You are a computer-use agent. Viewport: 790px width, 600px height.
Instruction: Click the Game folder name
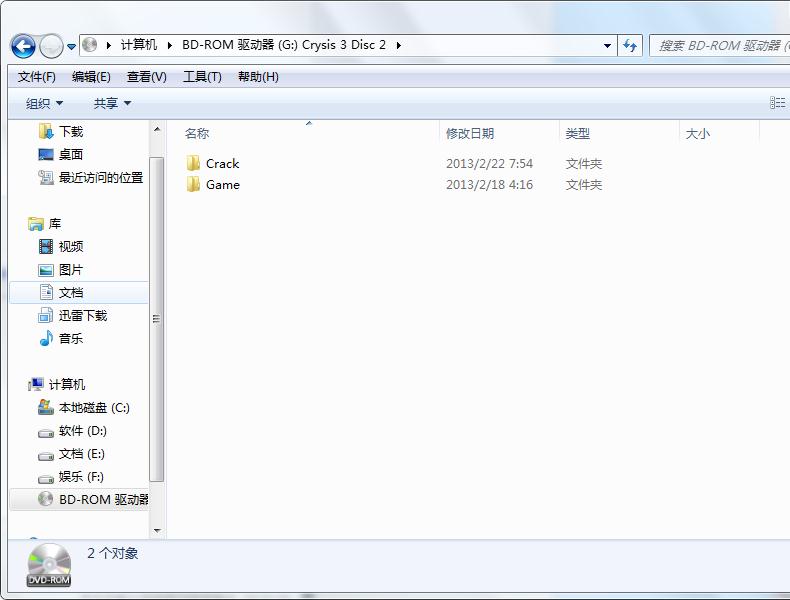(223, 185)
